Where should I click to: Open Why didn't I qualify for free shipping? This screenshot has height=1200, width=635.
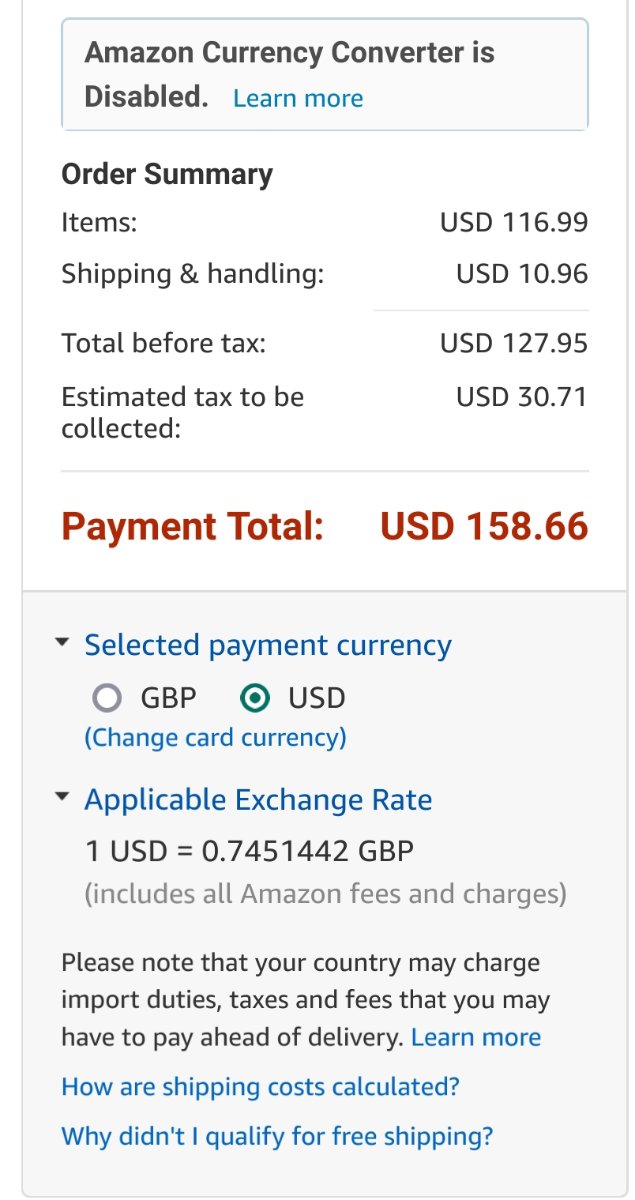click(277, 1137)
